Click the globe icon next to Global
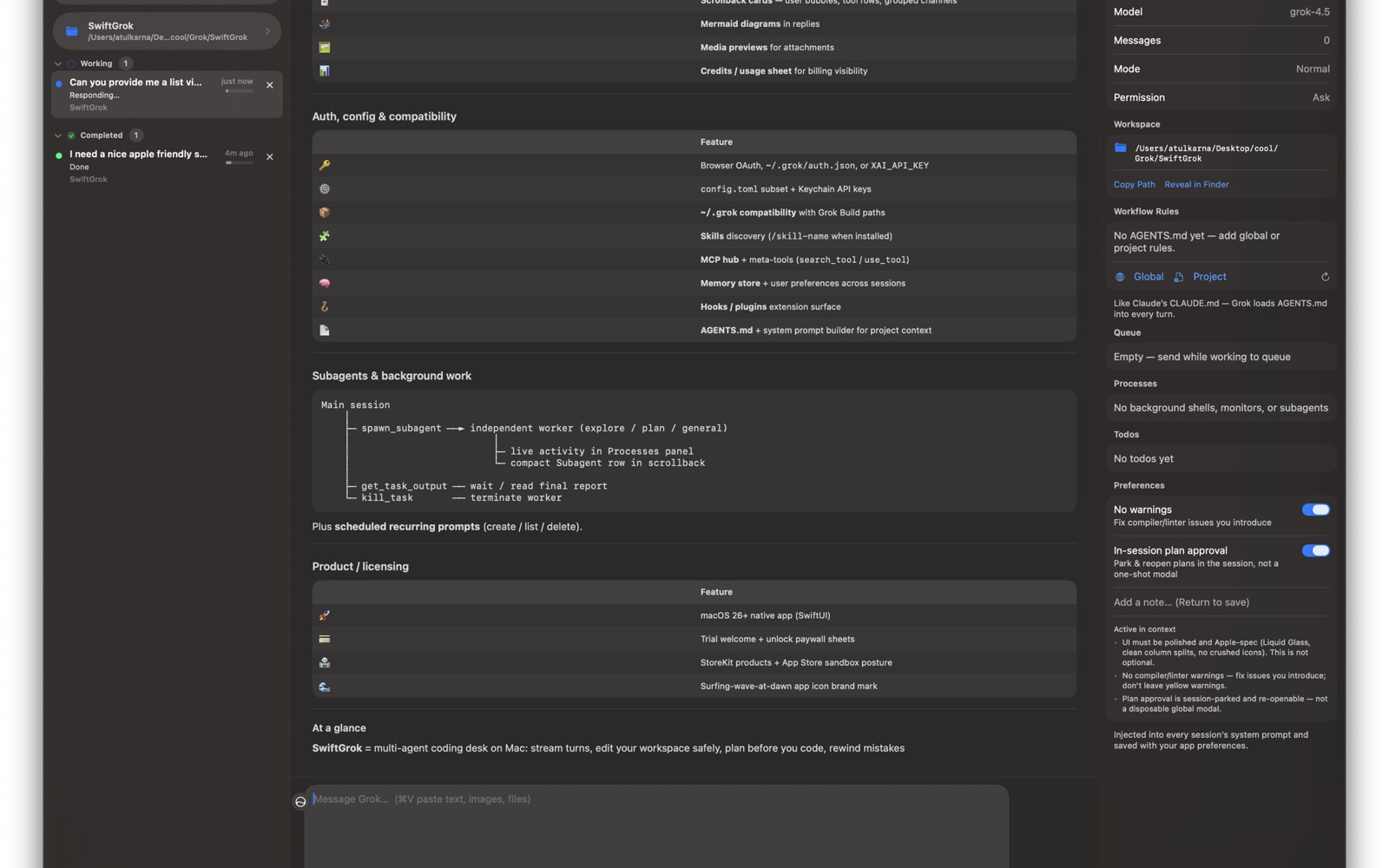This screenshot has height=868, width=1389. [x=1120, y=277]
